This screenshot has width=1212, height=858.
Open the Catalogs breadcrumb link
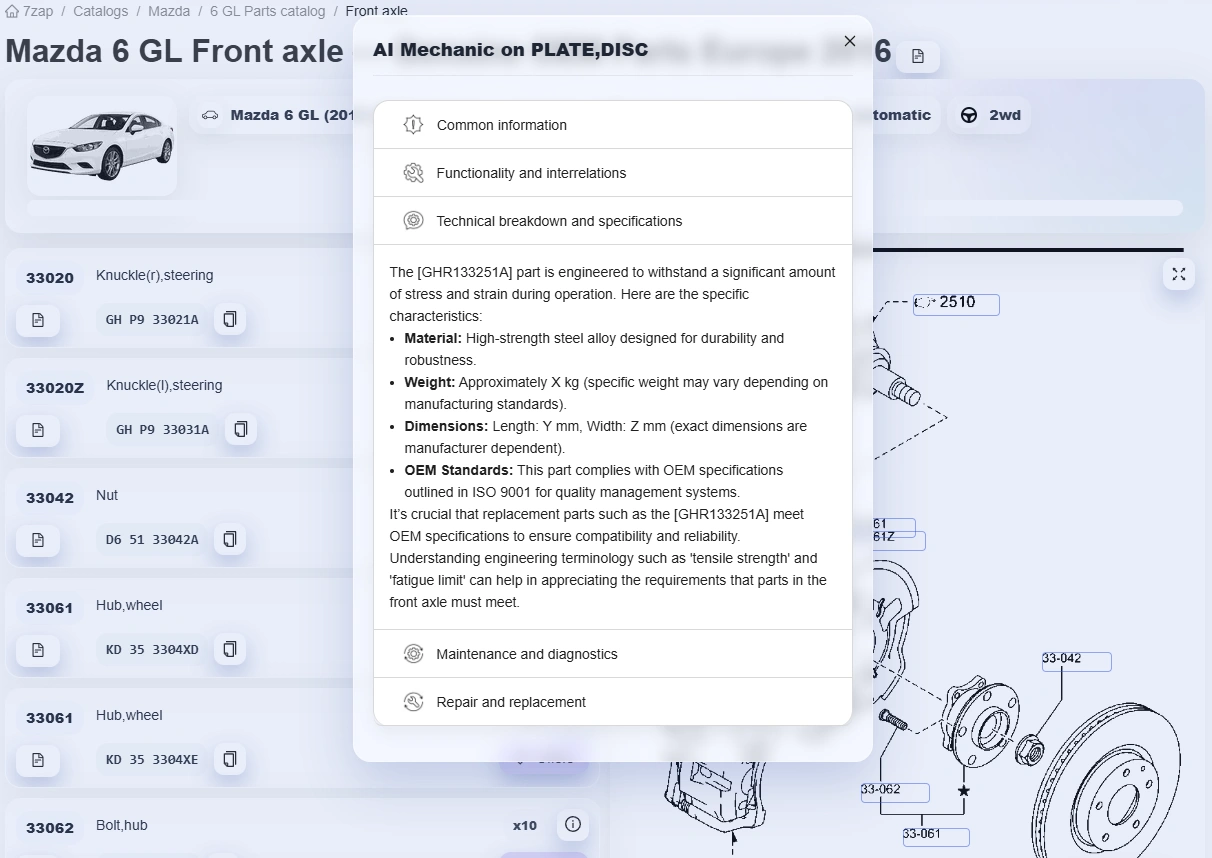pos(100,11)
